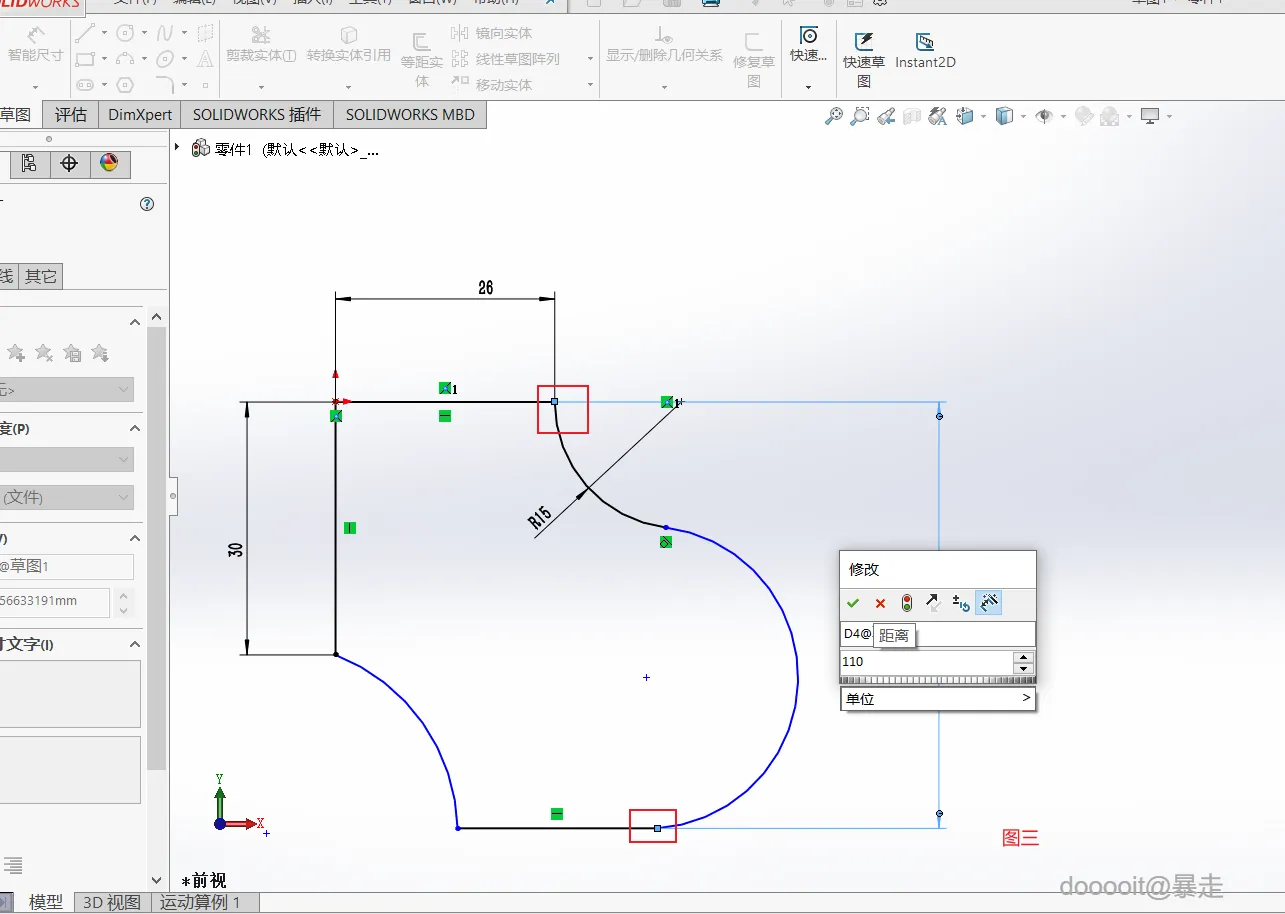Decrease value with Modify spinner down arrow
Image resolution: width=1285 pixels, height=914 pixels.
1023,668
